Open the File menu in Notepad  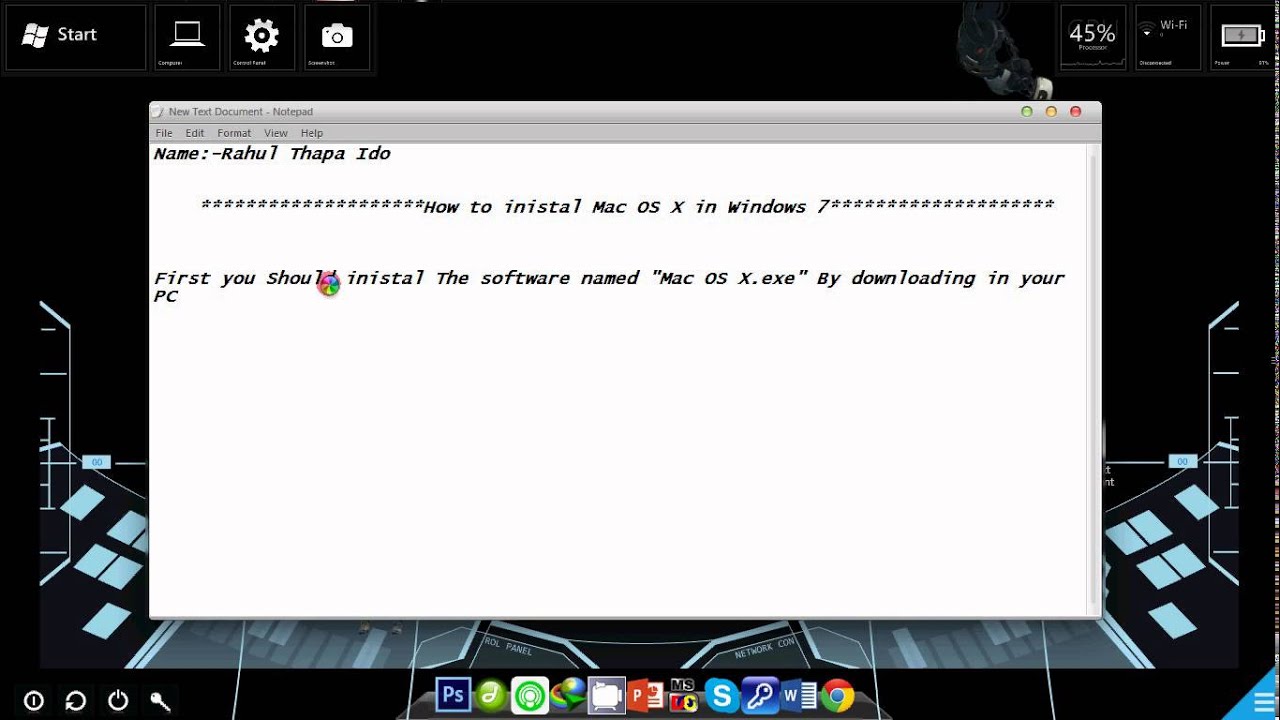click(x=164, y=133)
